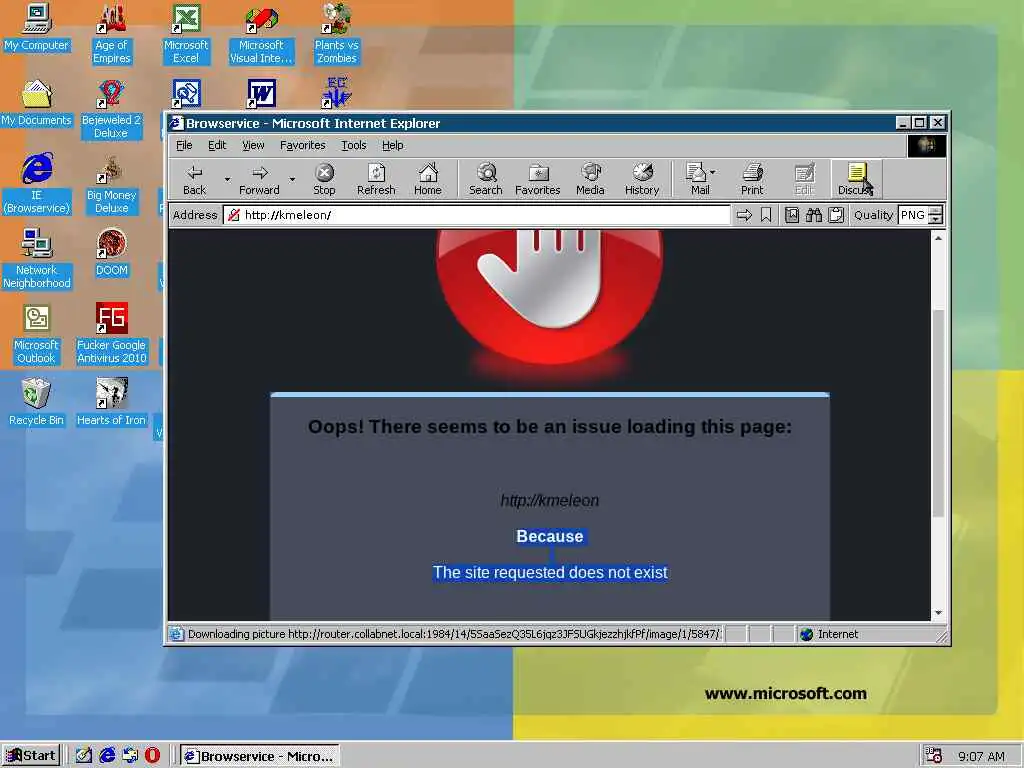The image size is (1024, 768).
Task: Select Microsoft Excel desktop shortcut
Action: tap(186, 34)
